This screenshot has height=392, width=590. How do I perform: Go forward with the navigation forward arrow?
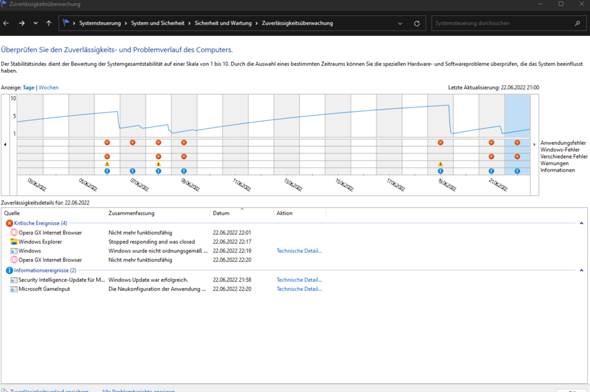[22, 23]
